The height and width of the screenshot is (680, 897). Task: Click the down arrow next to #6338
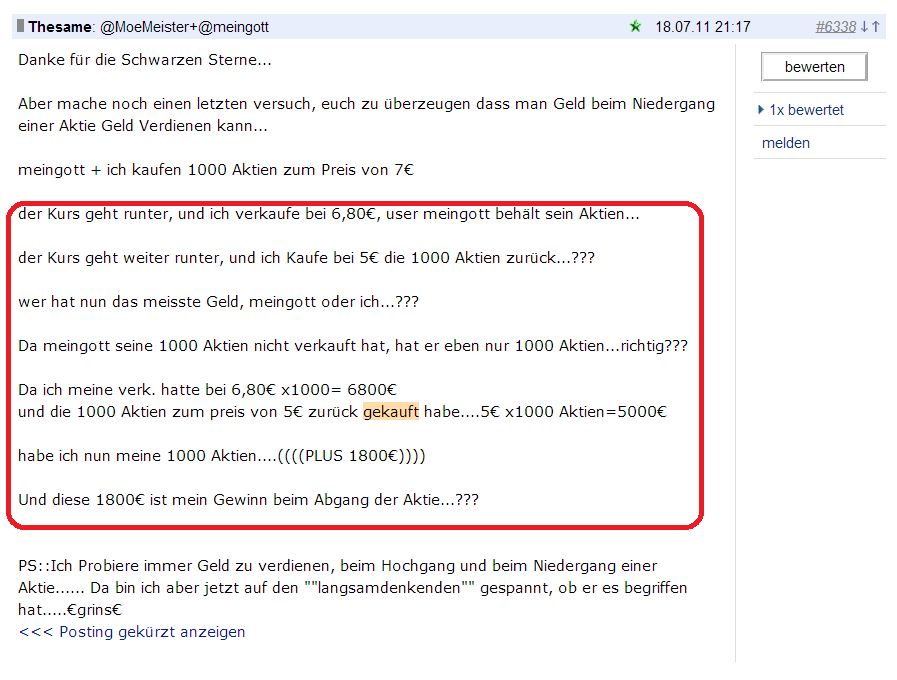[863, 26]
